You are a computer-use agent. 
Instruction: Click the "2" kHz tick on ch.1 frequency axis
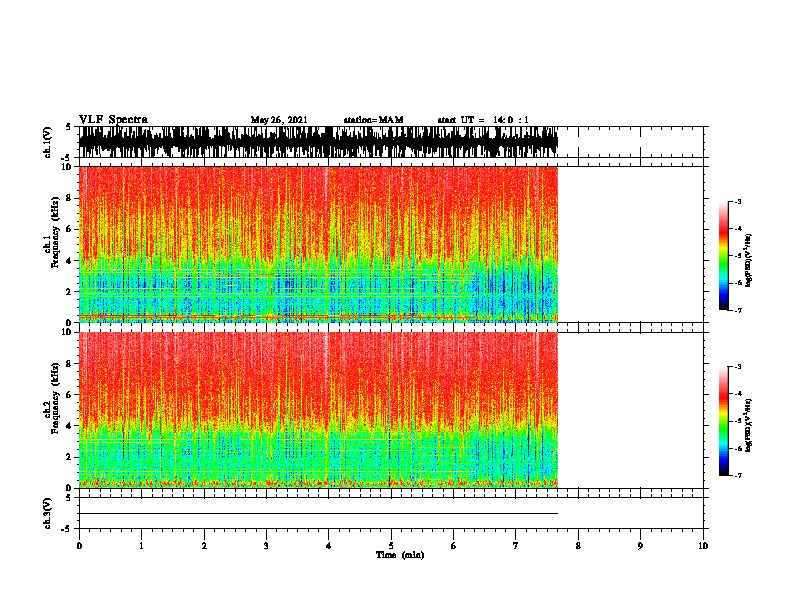point(69,292)
